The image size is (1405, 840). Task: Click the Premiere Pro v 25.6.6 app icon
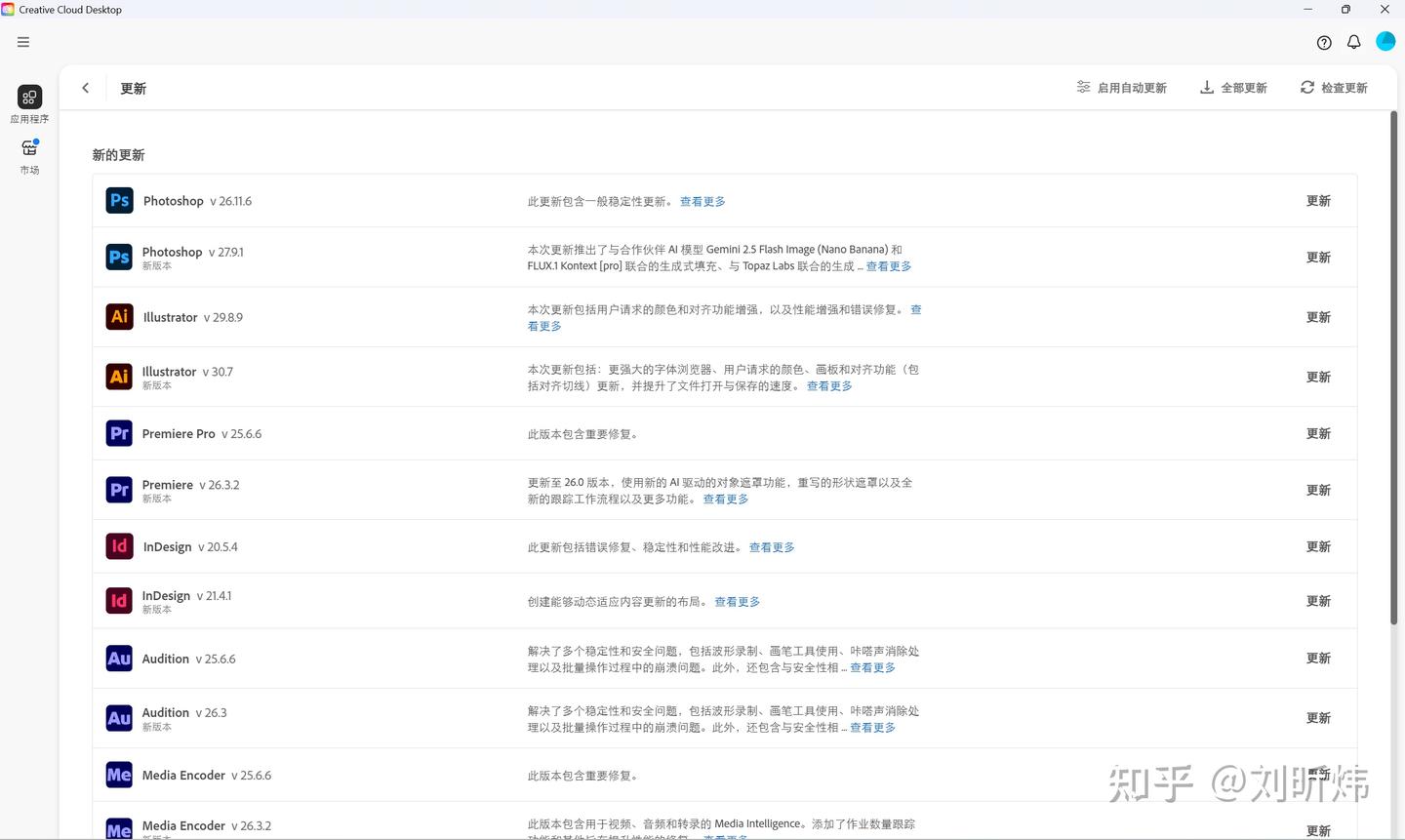point(119,433)
